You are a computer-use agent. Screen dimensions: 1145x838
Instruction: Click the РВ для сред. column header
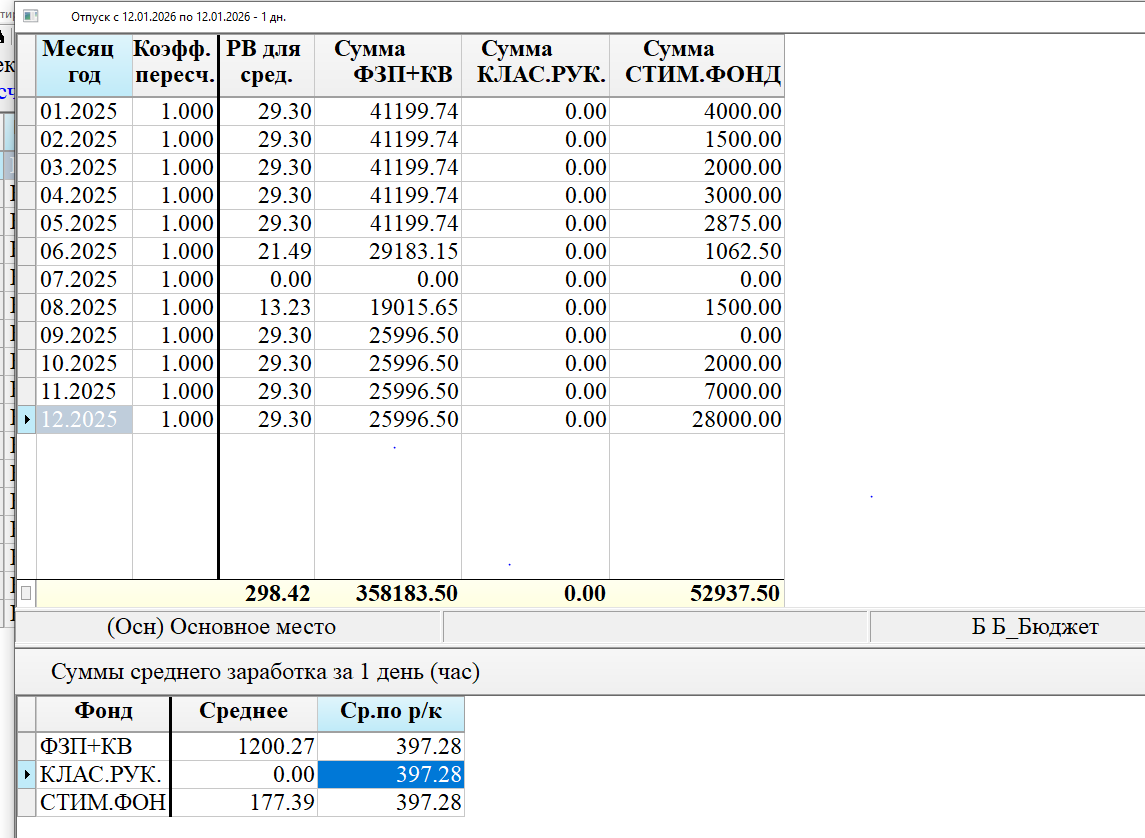point(266,63)
